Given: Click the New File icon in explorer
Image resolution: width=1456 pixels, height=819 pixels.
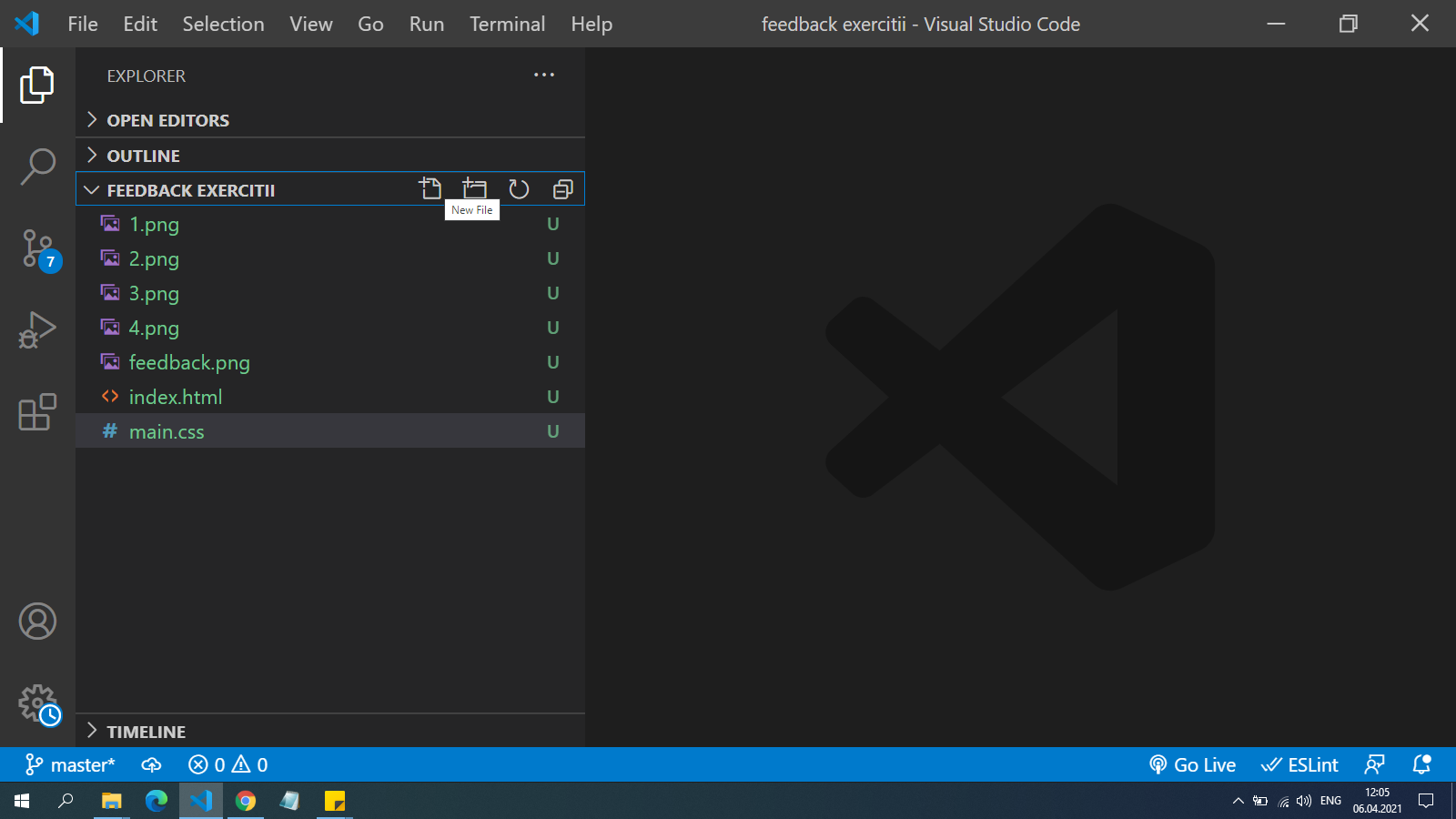Looking at the screenshot, I should click(430, 189).
